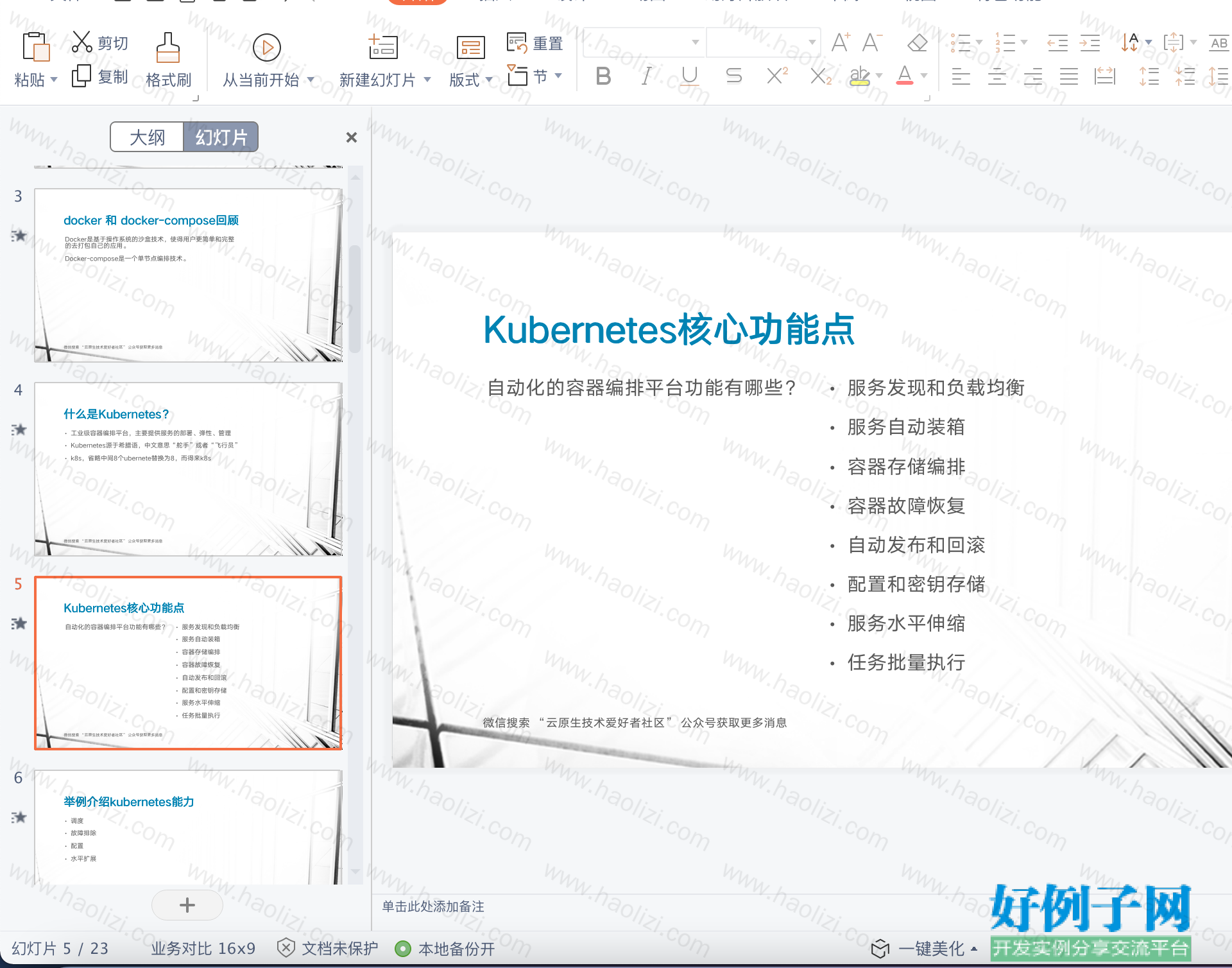Click theme name 业务对比 16x9
Screen dimensions: 1232x968
[203, 949]
